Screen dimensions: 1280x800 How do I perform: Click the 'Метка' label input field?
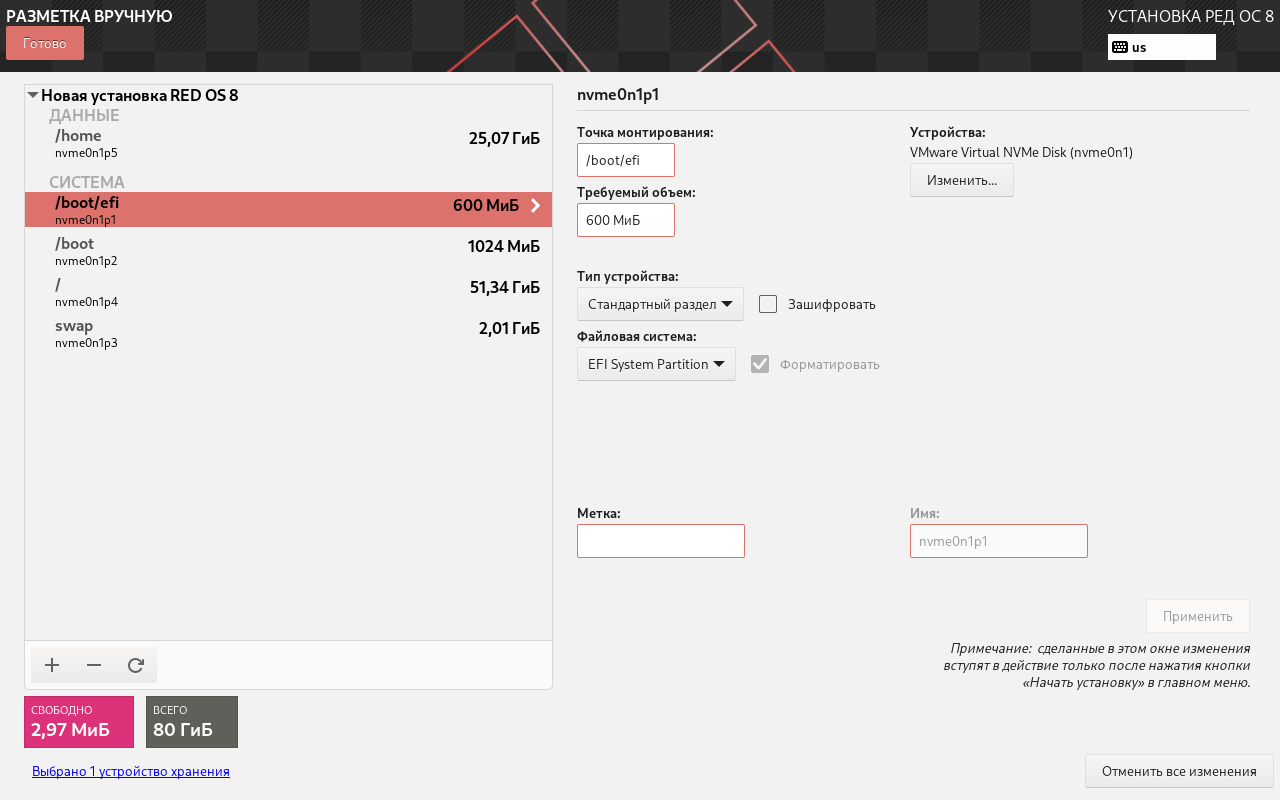tap(661, 541)
